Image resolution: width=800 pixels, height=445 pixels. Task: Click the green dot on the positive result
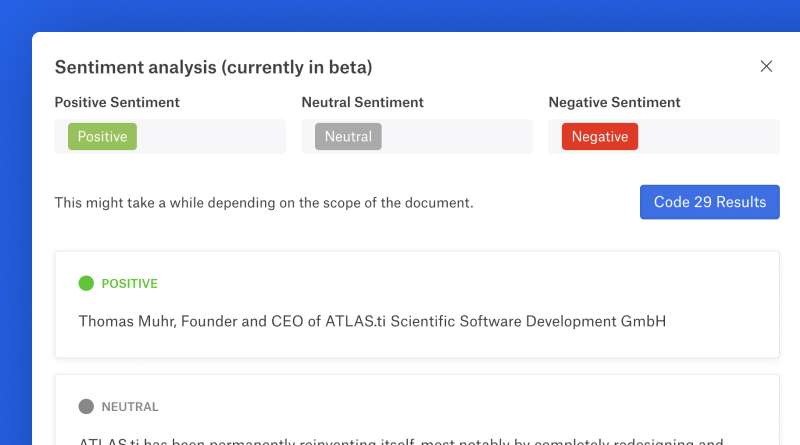[86, 284]
